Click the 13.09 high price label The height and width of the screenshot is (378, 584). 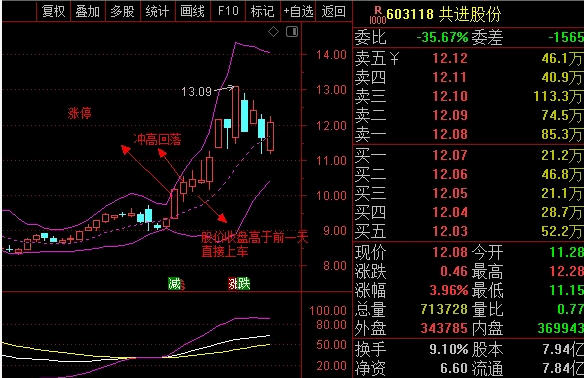(196, 92)
